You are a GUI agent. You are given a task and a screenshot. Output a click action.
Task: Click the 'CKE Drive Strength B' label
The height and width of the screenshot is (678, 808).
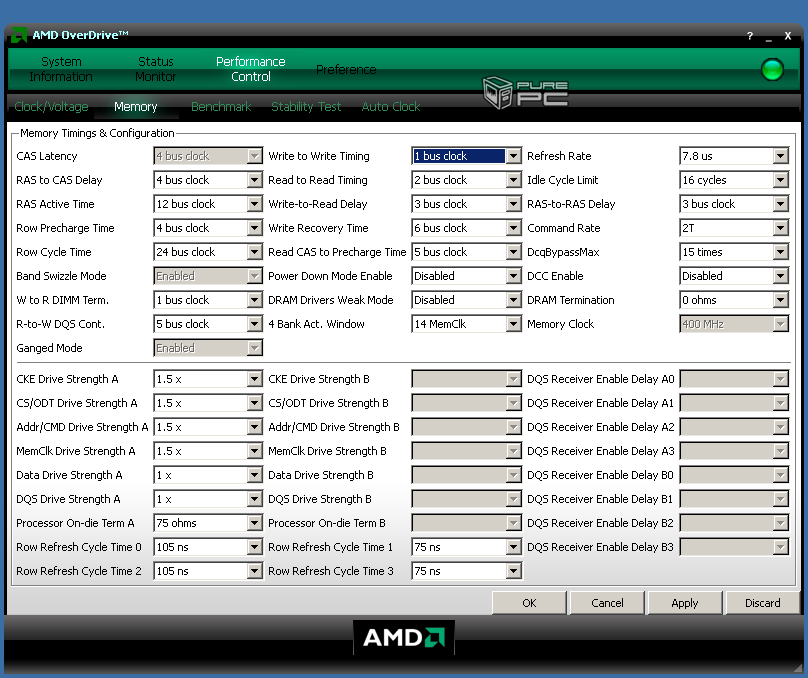tap(319, 379)
